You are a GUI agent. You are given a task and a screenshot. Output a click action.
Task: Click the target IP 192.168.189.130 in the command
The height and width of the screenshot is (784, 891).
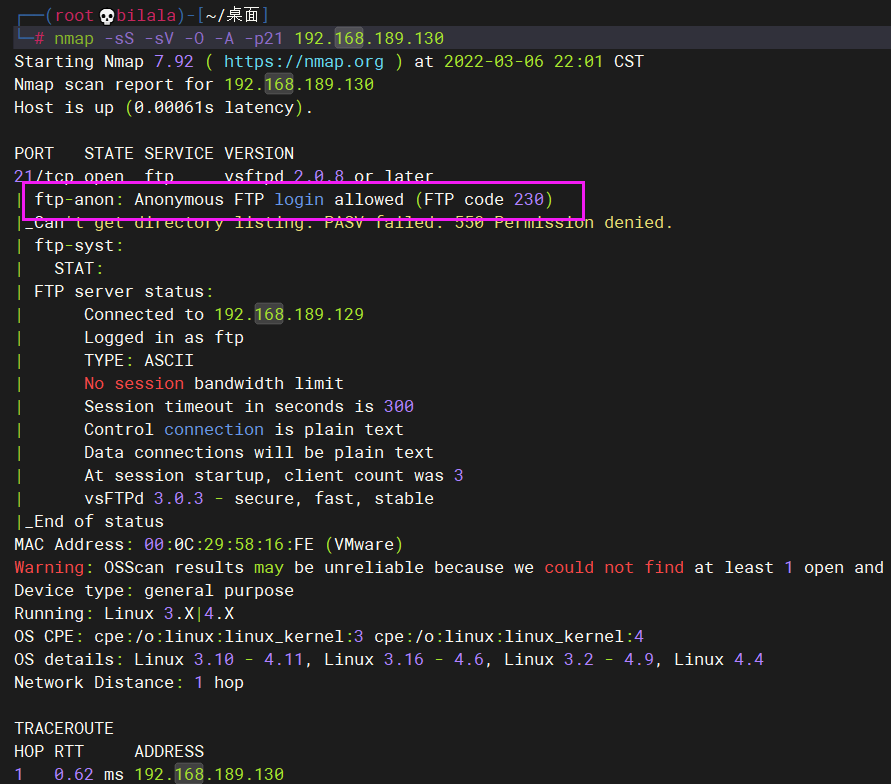pyautogui.click(x=369, y=39)
